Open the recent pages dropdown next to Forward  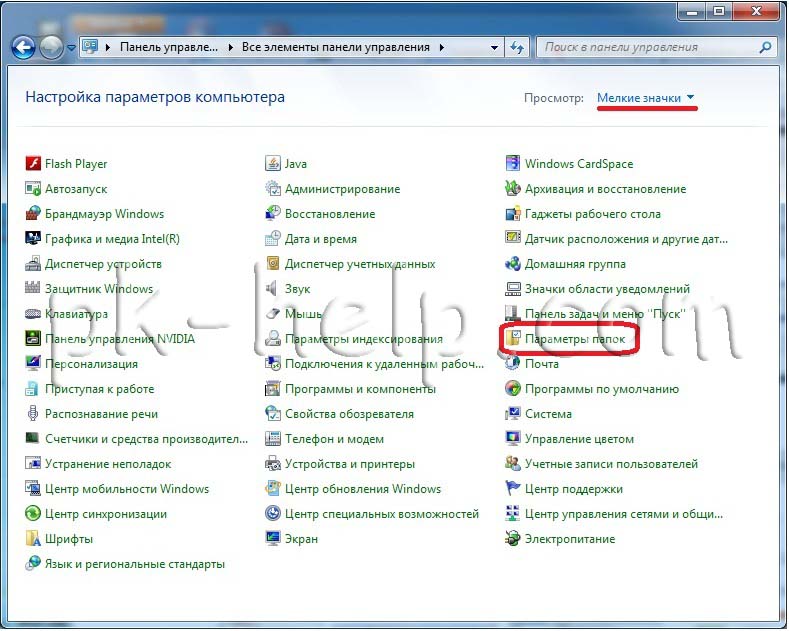pos(71,48)
